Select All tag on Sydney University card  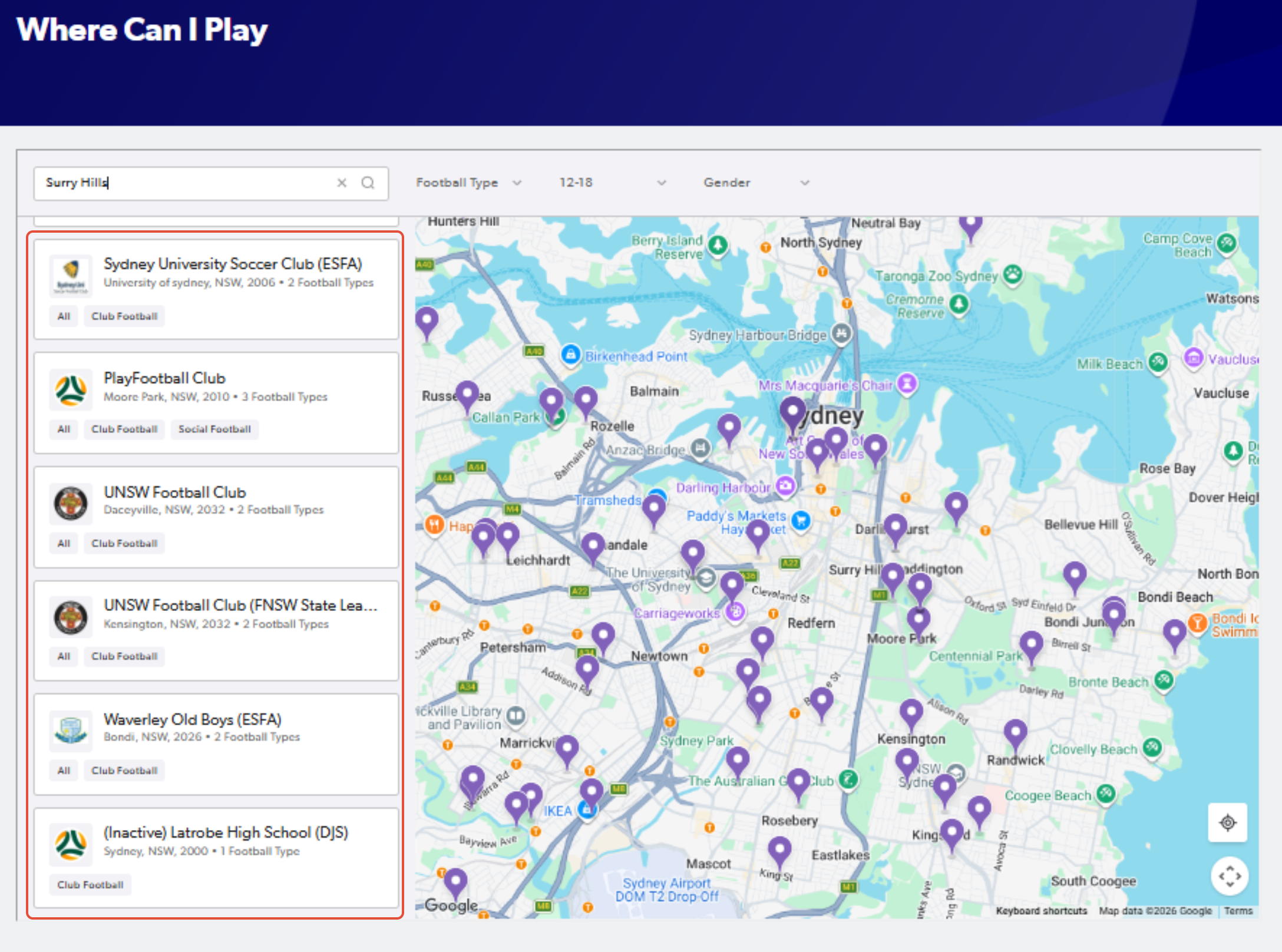[64, 316]
